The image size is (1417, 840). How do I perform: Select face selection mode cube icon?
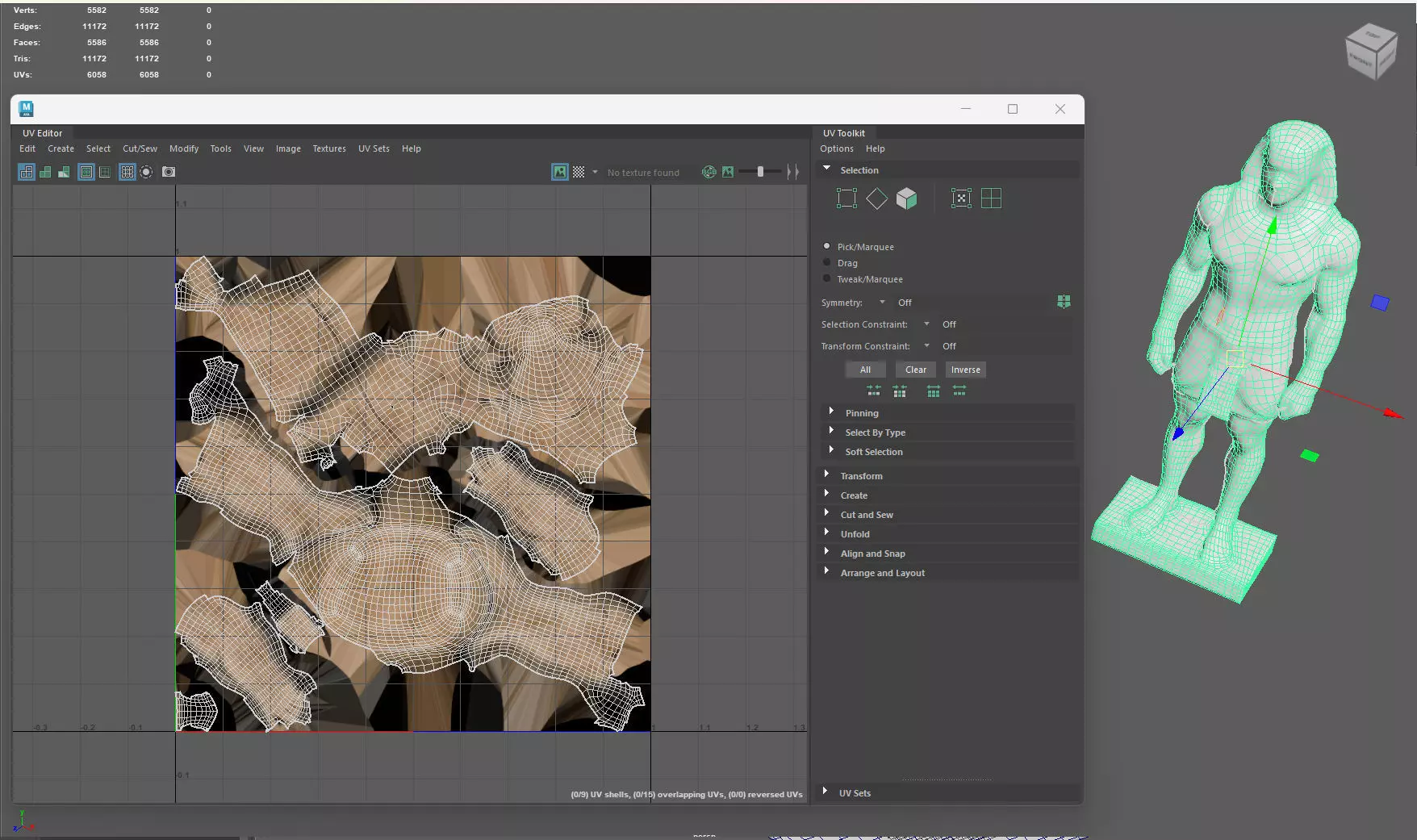907,199
